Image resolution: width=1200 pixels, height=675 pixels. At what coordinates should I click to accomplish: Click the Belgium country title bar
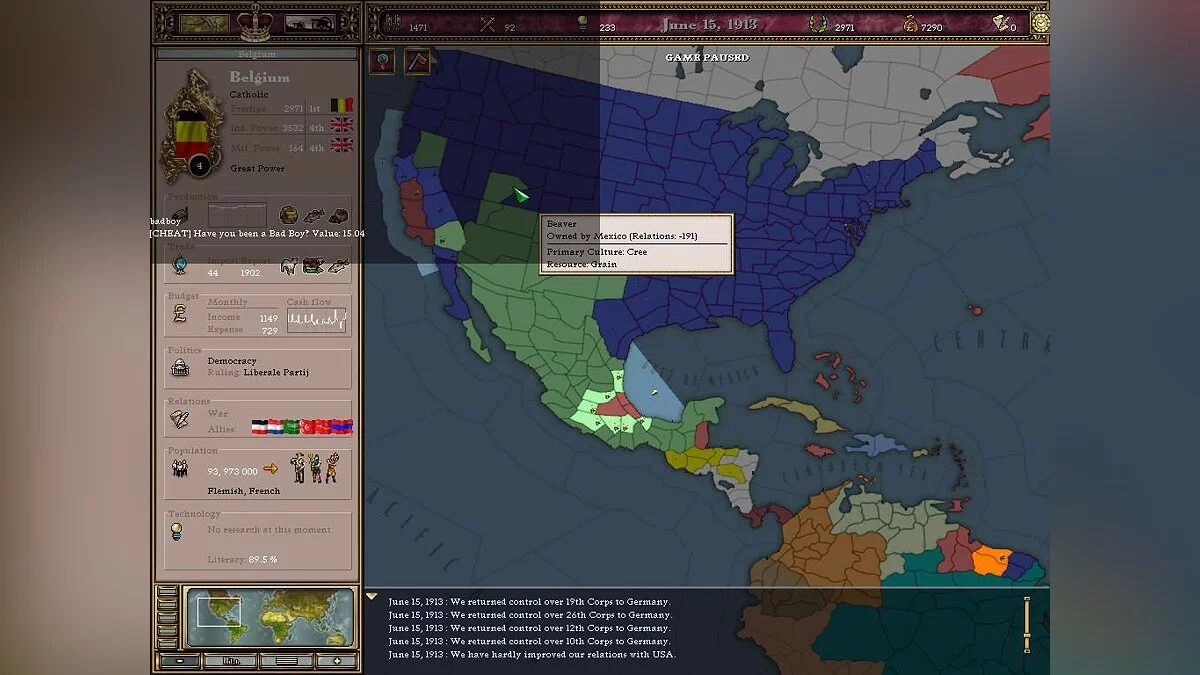point(257,54)
